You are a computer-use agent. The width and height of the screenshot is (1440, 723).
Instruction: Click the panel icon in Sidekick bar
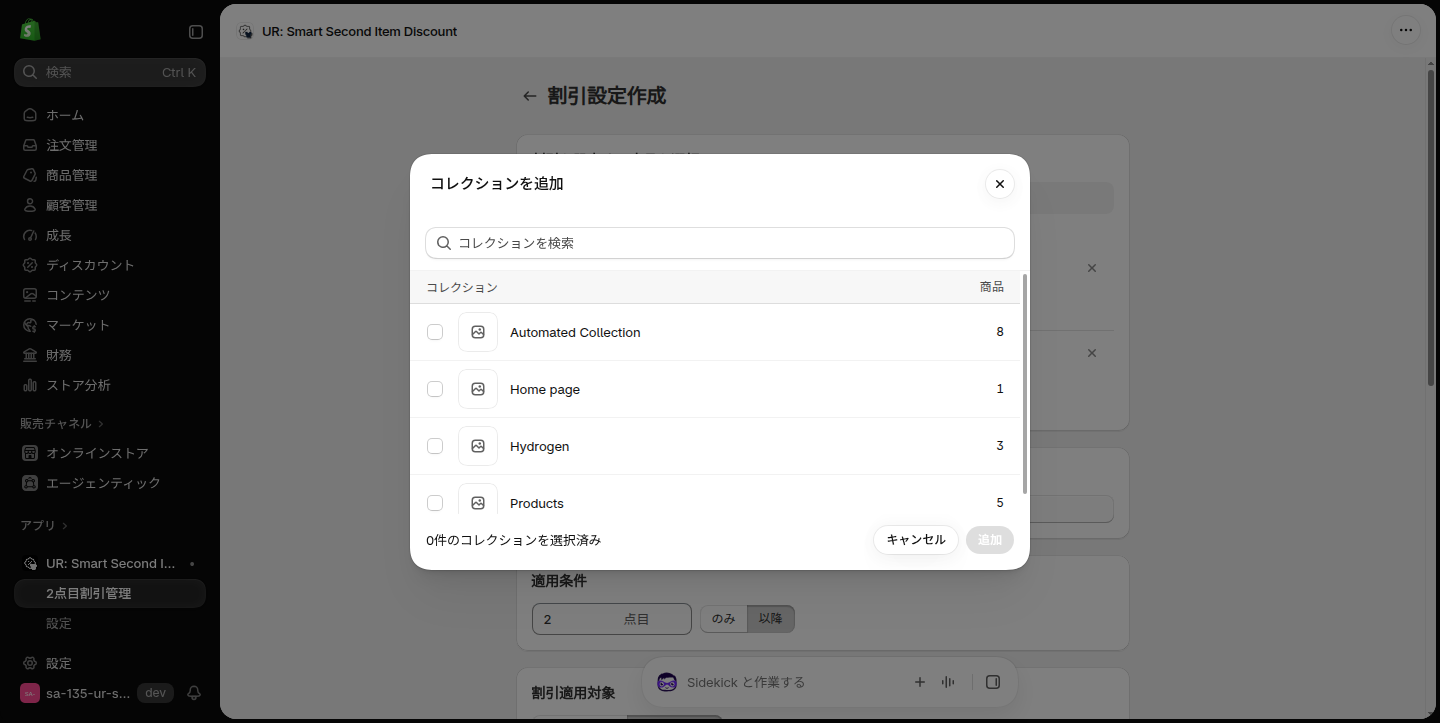pos(993,682)
